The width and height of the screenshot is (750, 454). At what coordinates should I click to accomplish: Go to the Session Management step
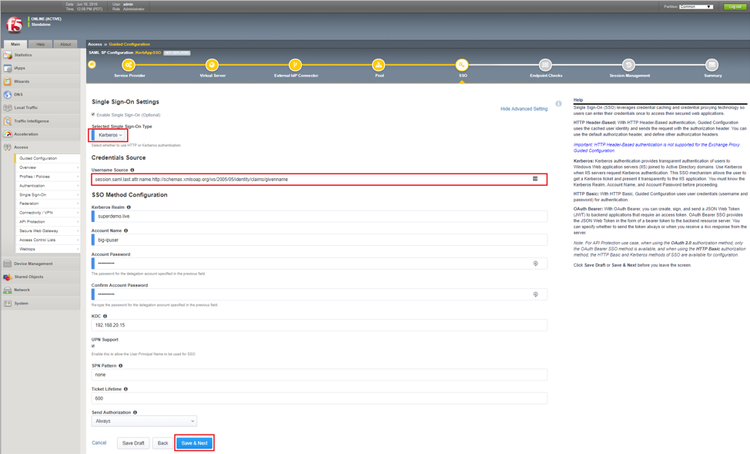pos(629,65)
